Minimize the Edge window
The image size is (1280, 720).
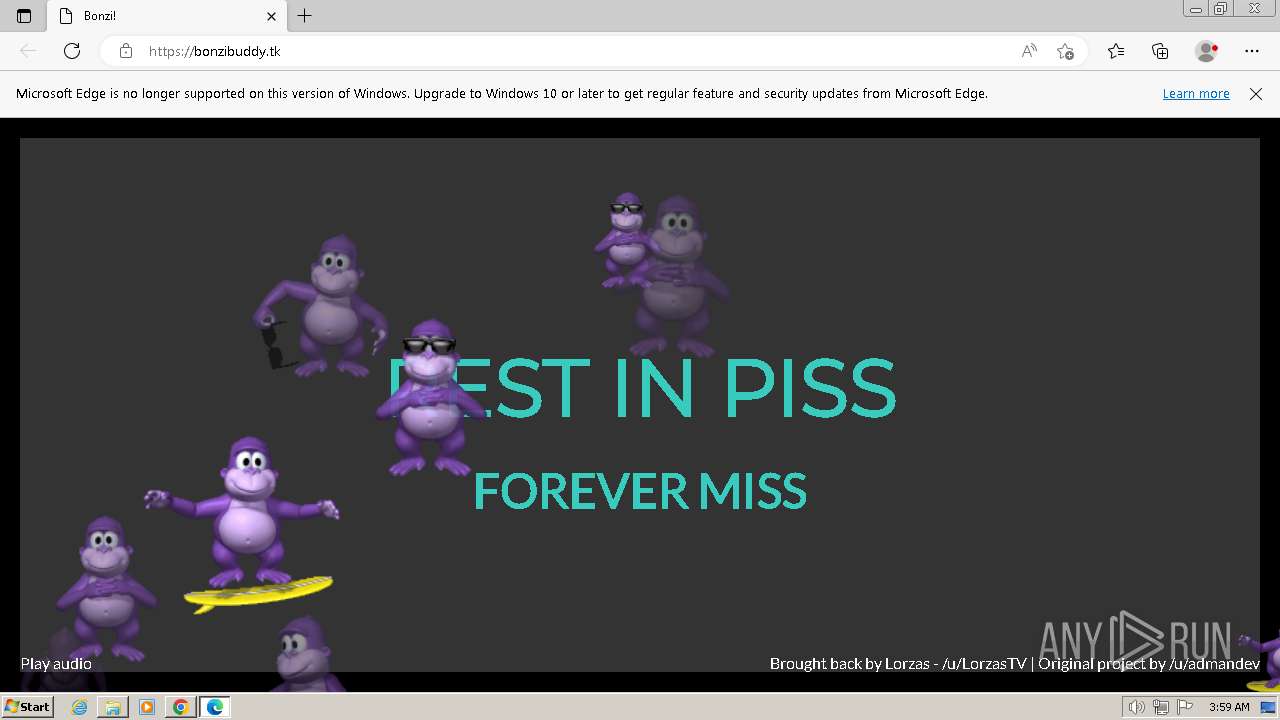tap(1195, 9)
